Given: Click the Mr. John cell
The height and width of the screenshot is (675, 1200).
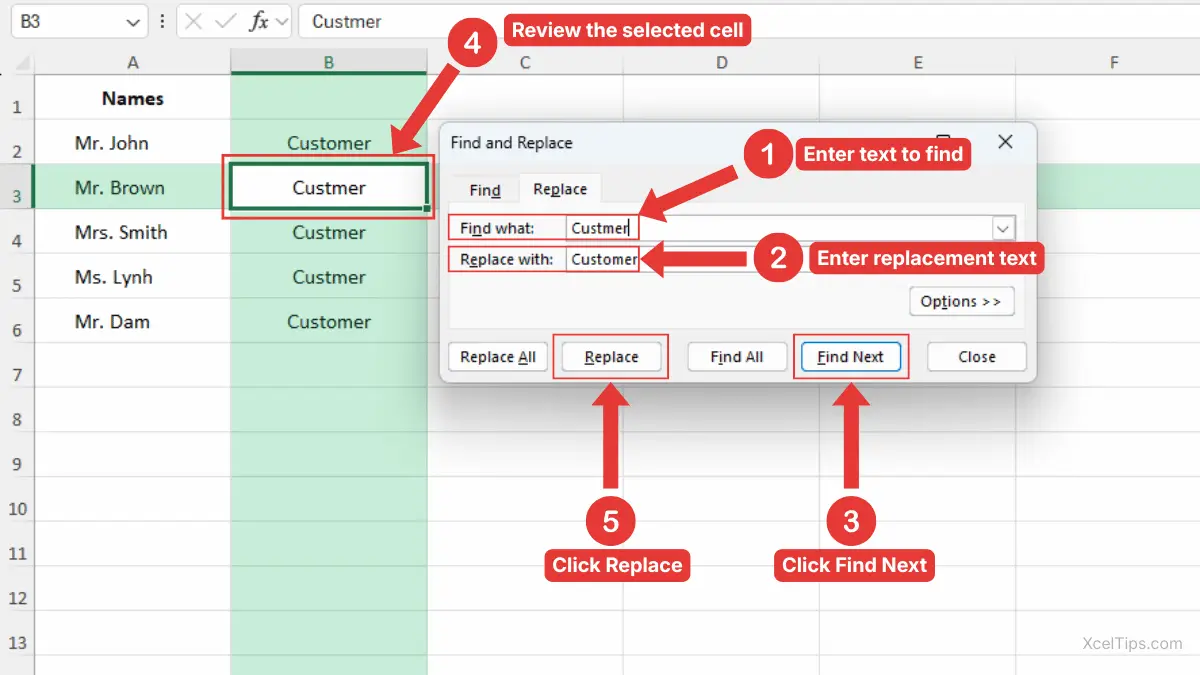Looking at the screenshot, I should (x=133, y=143).
